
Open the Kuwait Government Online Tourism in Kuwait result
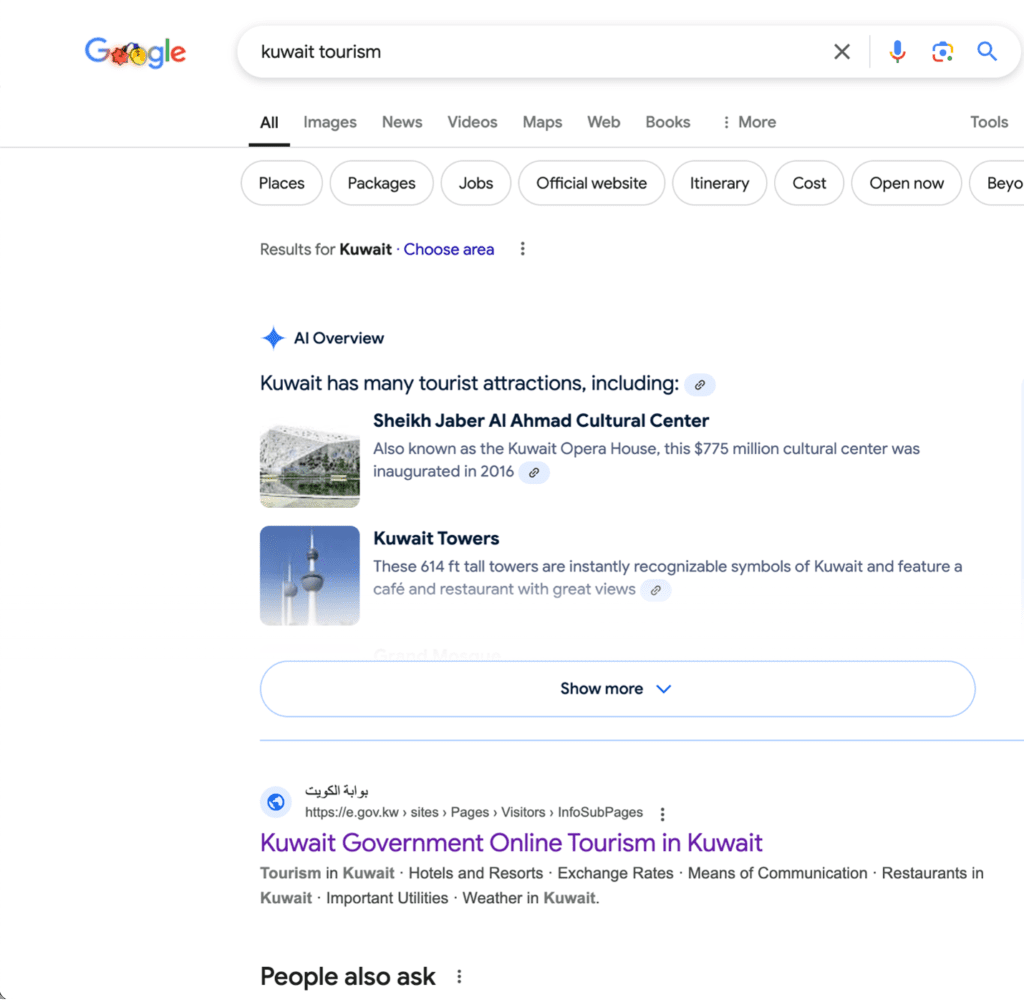[x=511, y=843]
